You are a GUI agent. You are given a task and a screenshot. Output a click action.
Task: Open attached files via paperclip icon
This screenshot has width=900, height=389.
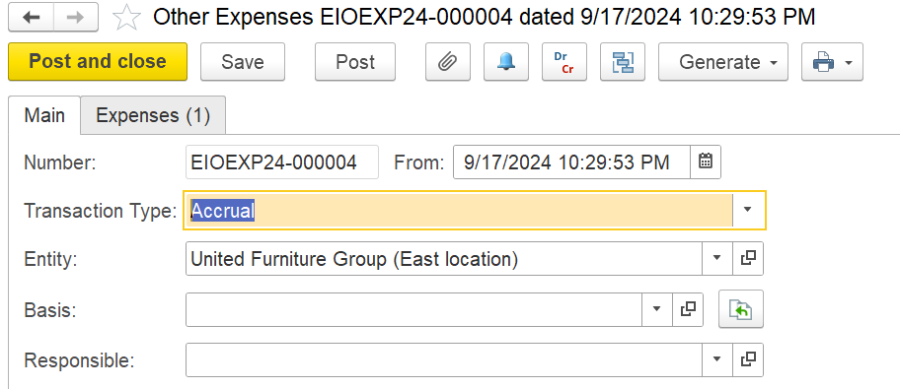pyautogui.click(x=448, y=61)
